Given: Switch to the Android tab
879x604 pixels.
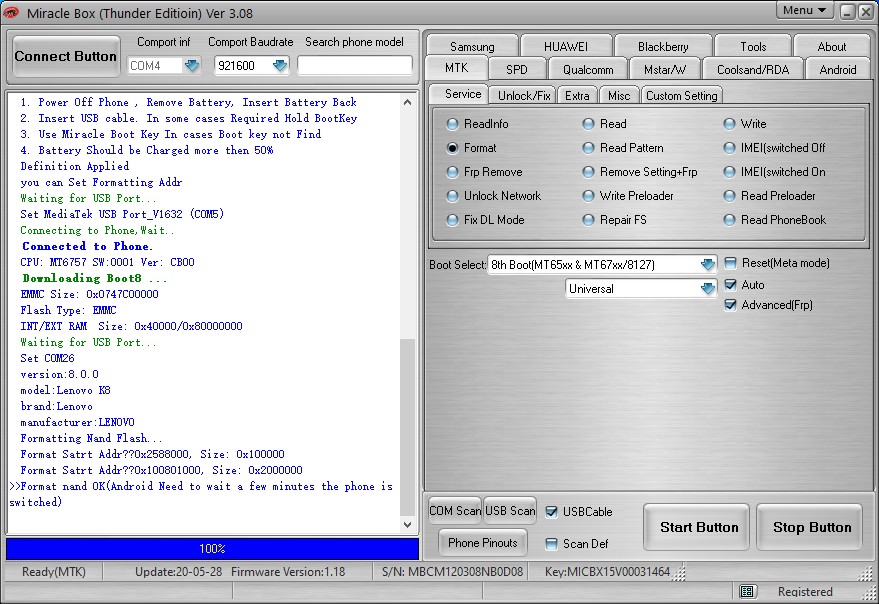Looking at the screenshot, I should click(838, 70).
